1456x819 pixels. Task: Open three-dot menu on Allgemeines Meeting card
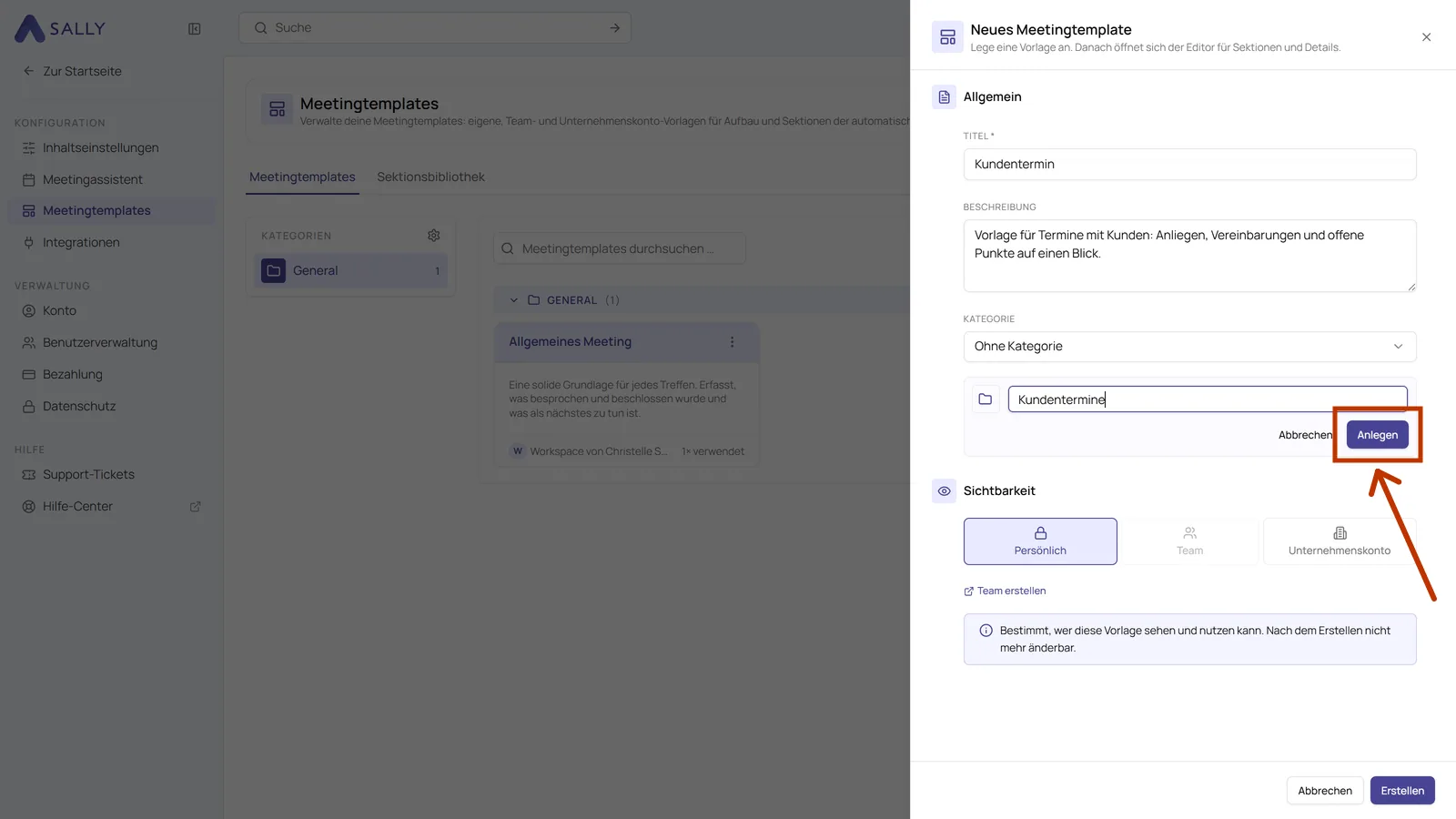pyautogui.click(x=732, y=342)
